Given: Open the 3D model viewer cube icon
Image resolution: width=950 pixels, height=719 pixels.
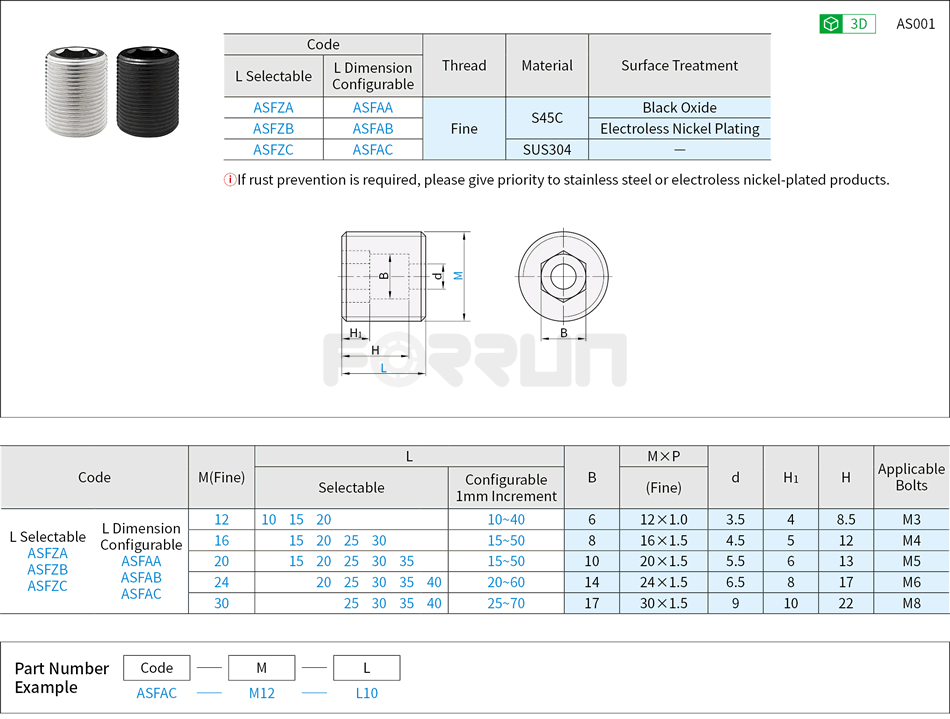Looking at the screenshot, I should 832,23.
